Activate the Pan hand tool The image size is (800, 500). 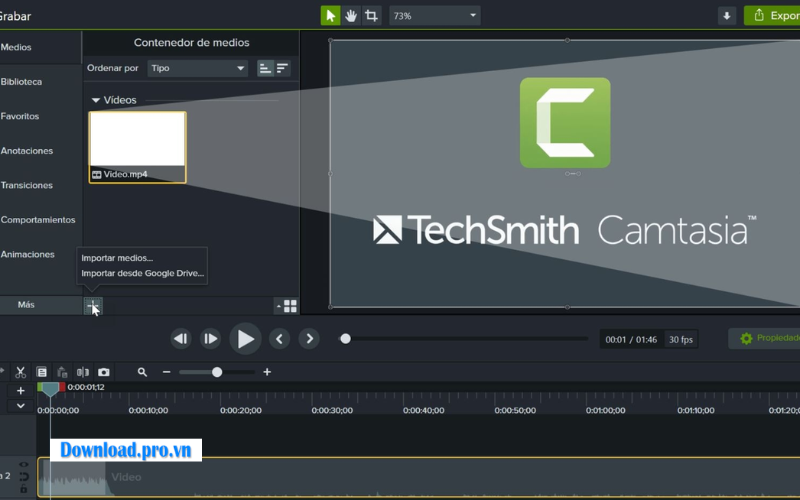pyautogui.click(x=351, y=16)
